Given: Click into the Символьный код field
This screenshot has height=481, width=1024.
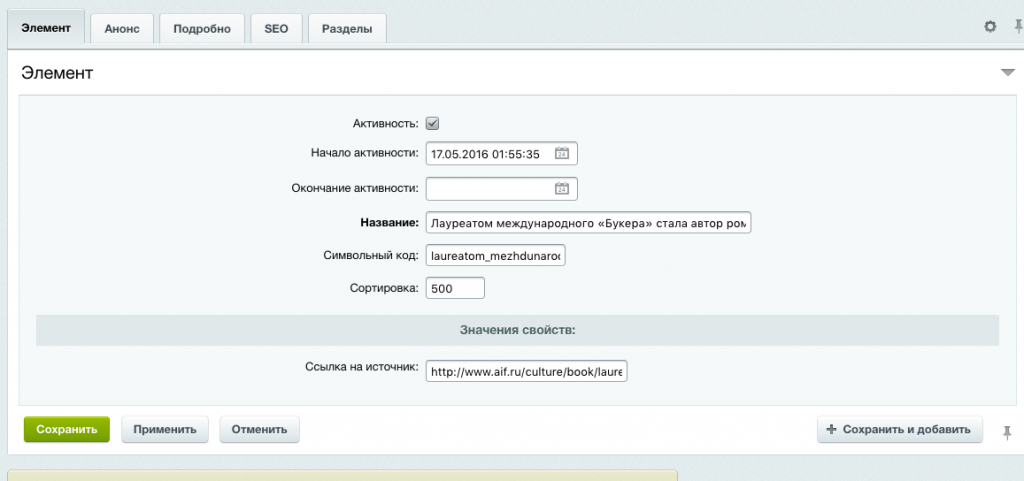Looking at the screenshot, I should point(496,256).
